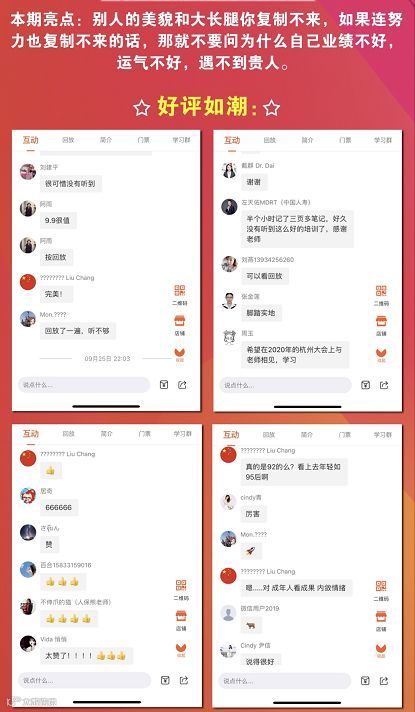Tap Vida 愔愔's profile avatar

point(28,643)
